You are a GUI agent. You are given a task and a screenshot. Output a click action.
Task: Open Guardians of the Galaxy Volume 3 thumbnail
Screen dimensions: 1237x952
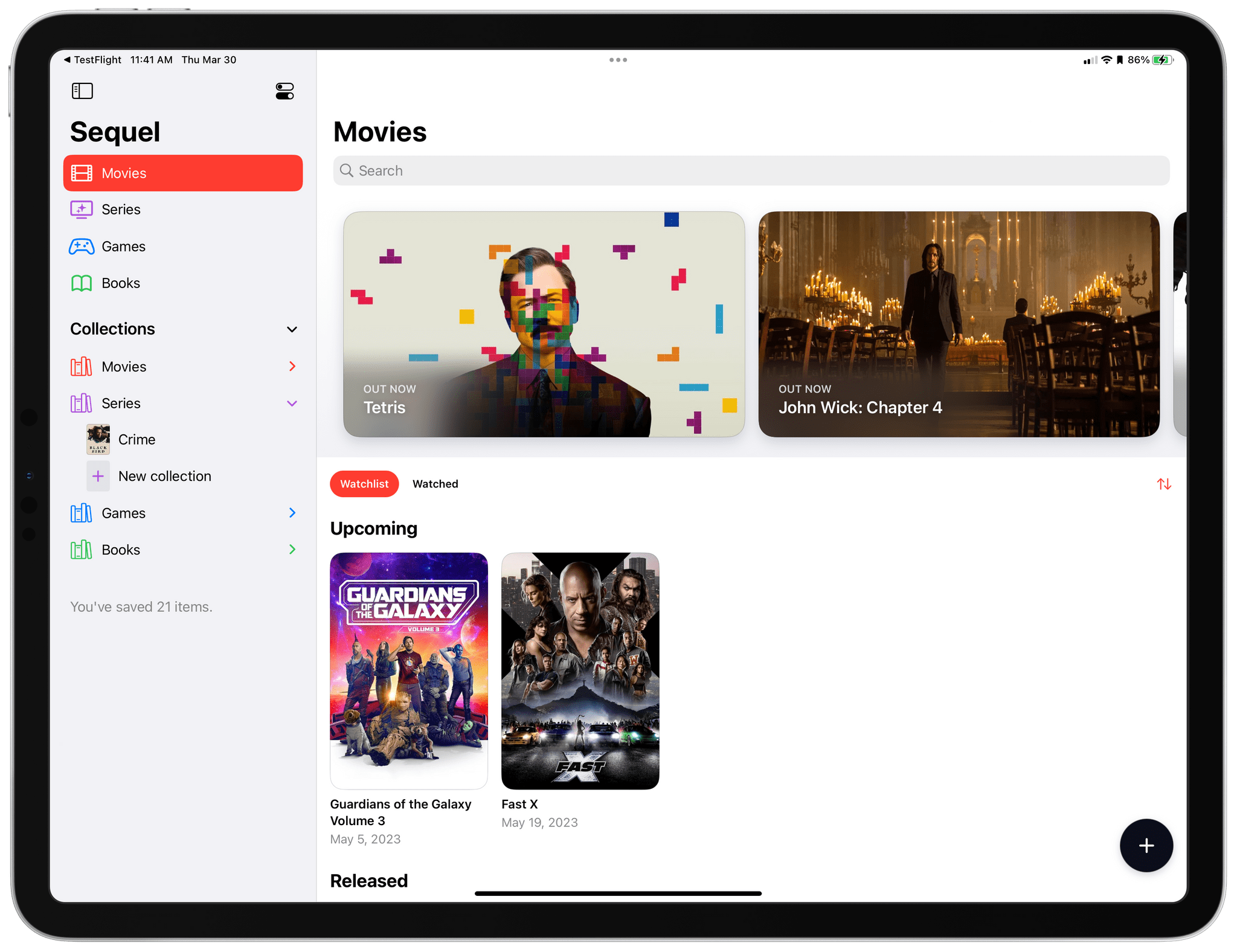click(409, 668)
